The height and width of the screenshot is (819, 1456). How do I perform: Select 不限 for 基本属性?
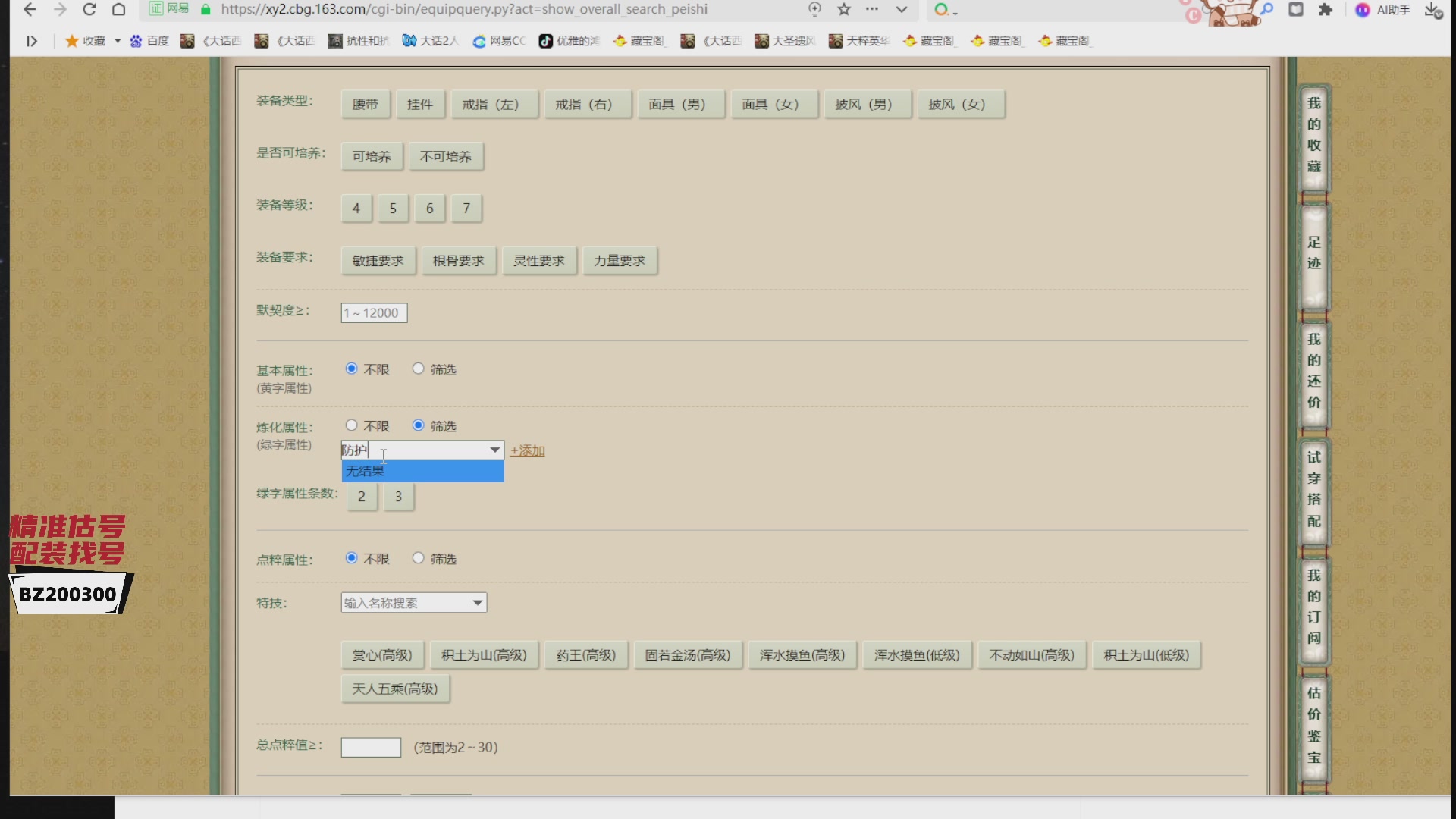coord(352,369)
